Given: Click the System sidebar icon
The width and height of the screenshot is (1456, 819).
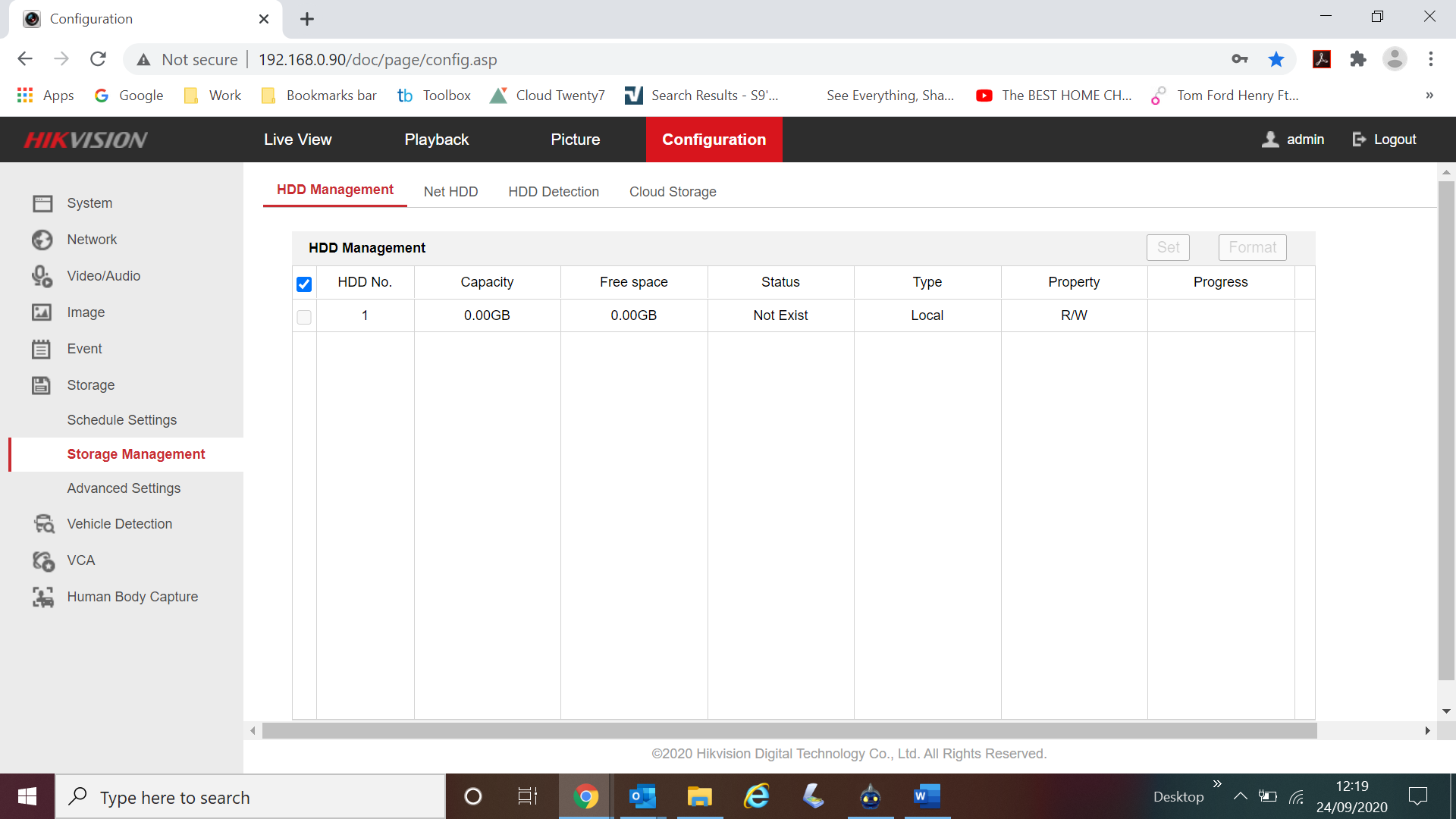Looking at the screenshot, I should click(42, 203).
